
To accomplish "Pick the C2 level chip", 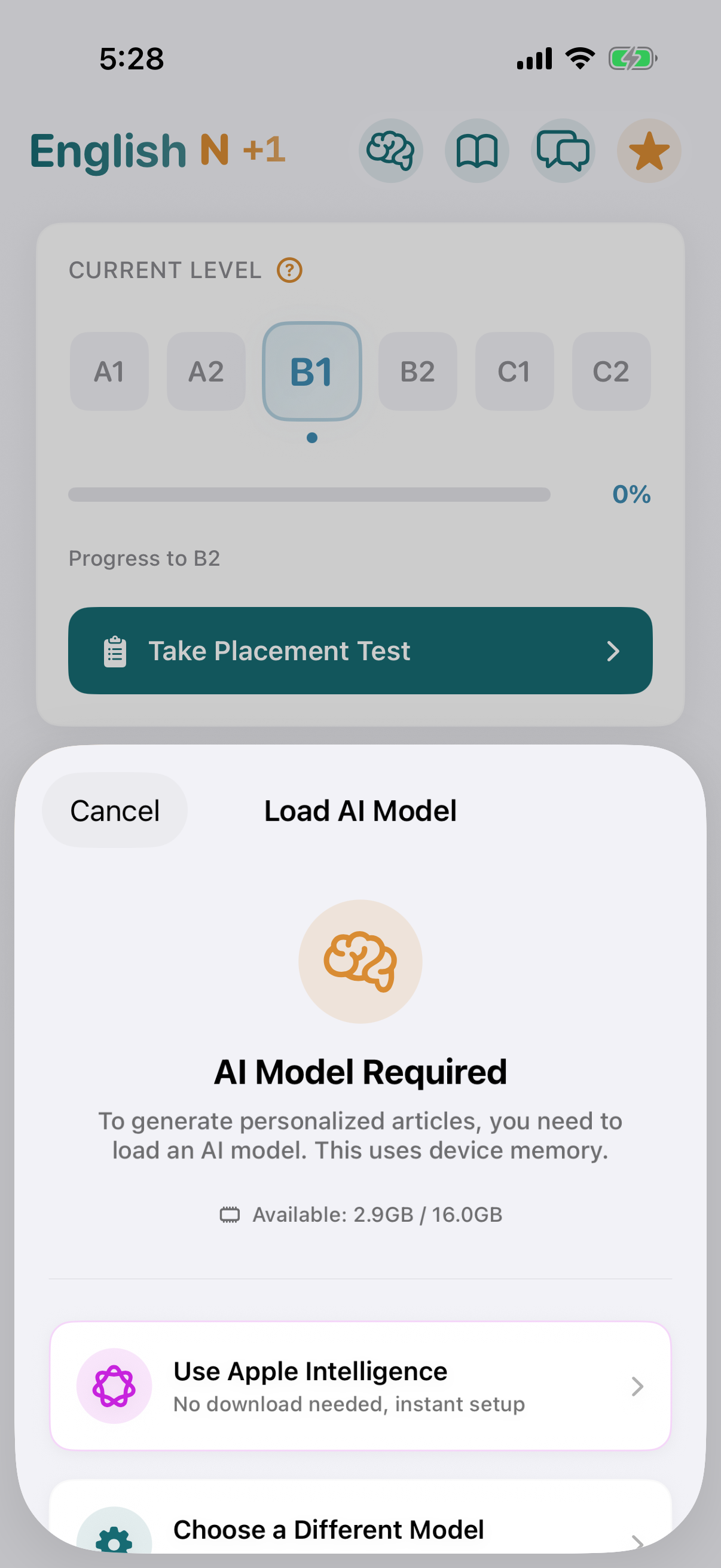I will [x=611, y=371].
